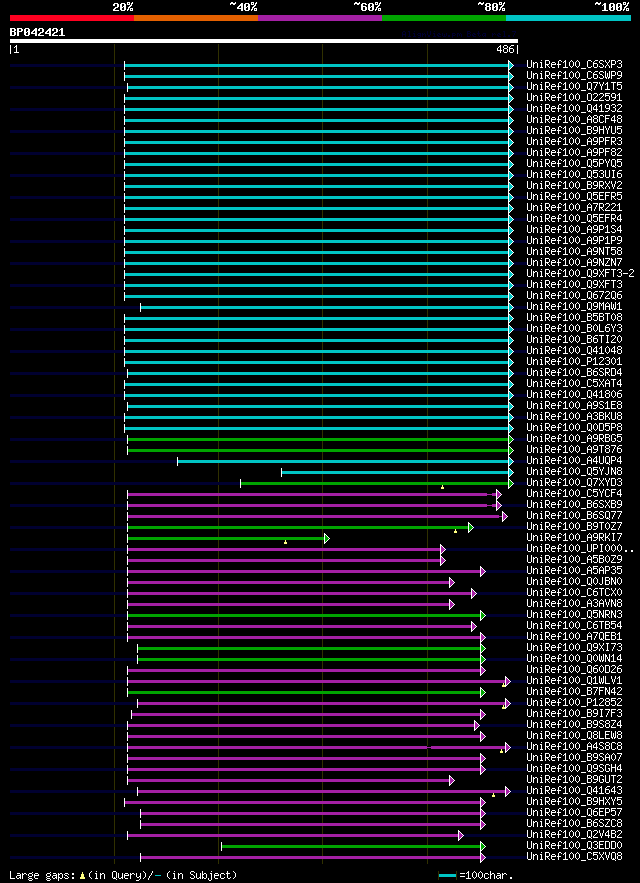Select the UniRef100_Q672Q6 label
Image resolution: width=640 pixels, height=883 pixels.
click(574, 296)
